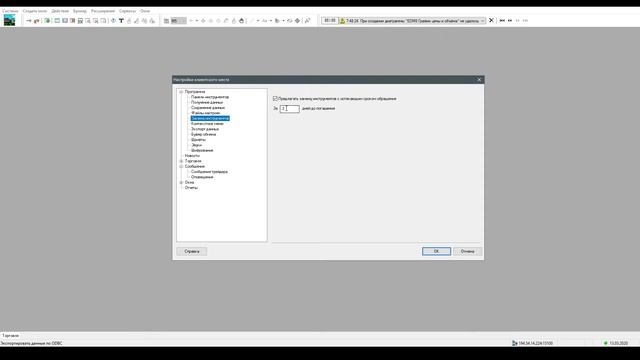Click the date in the status bar
The width and height of the screenshot is (640, 360).
(x=618, y=343)
